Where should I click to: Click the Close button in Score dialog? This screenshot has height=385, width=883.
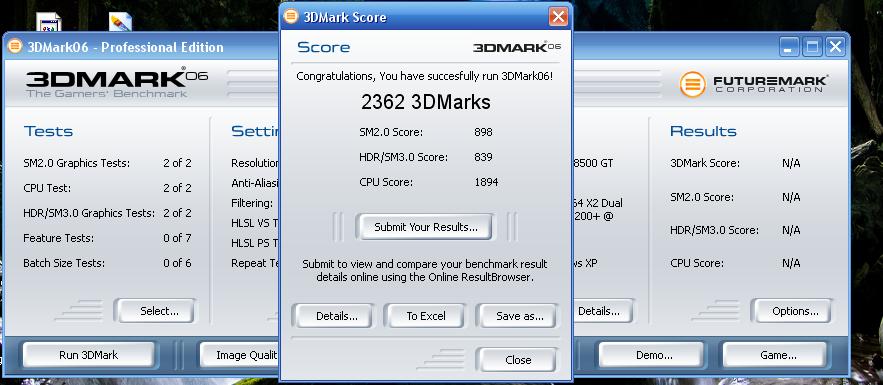[x=518, y=360]
